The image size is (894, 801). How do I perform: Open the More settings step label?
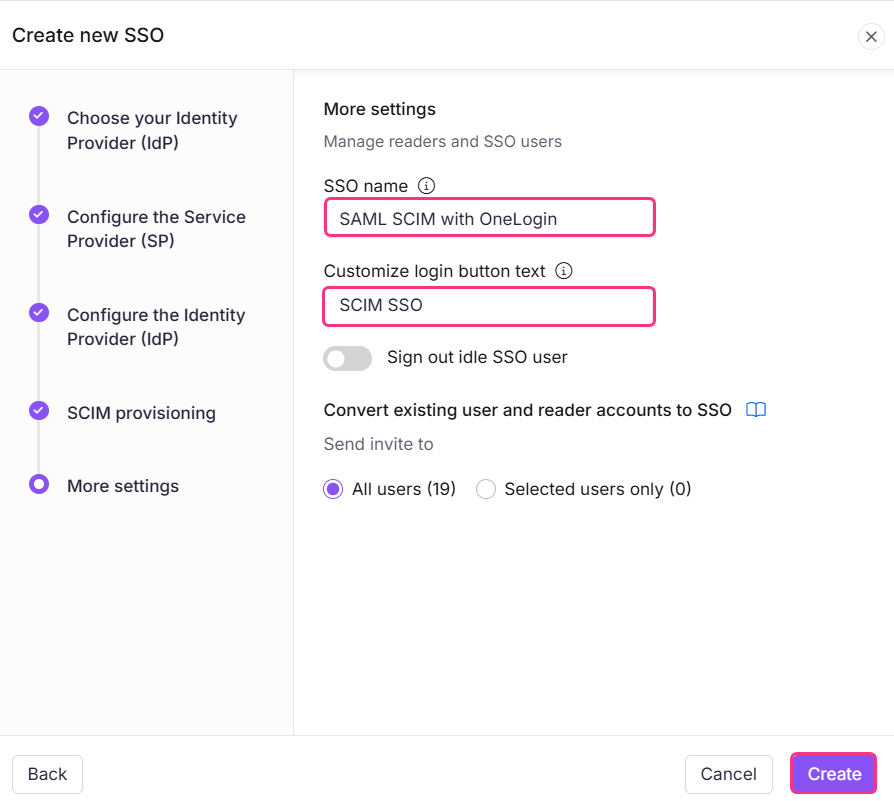[123, 486]
